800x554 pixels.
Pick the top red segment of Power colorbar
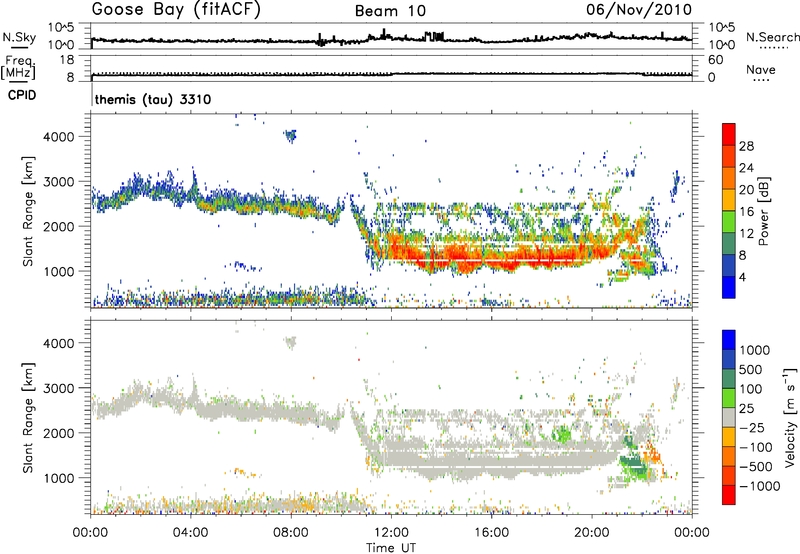coord(729,134)
